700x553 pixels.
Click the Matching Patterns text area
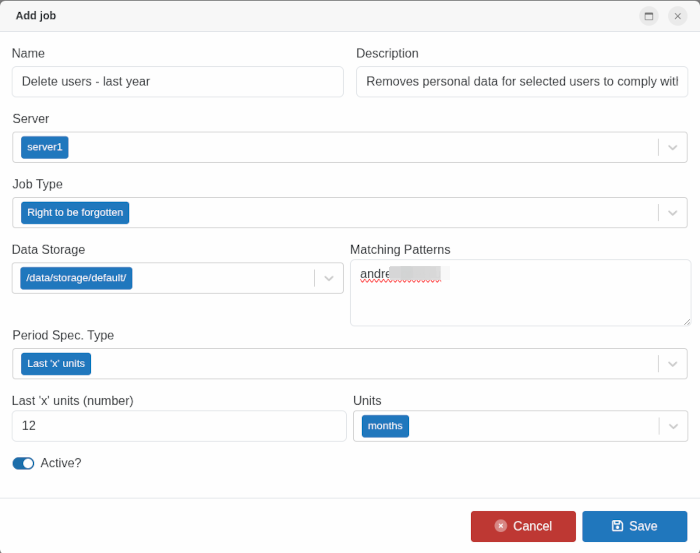(x=520, y=300)
